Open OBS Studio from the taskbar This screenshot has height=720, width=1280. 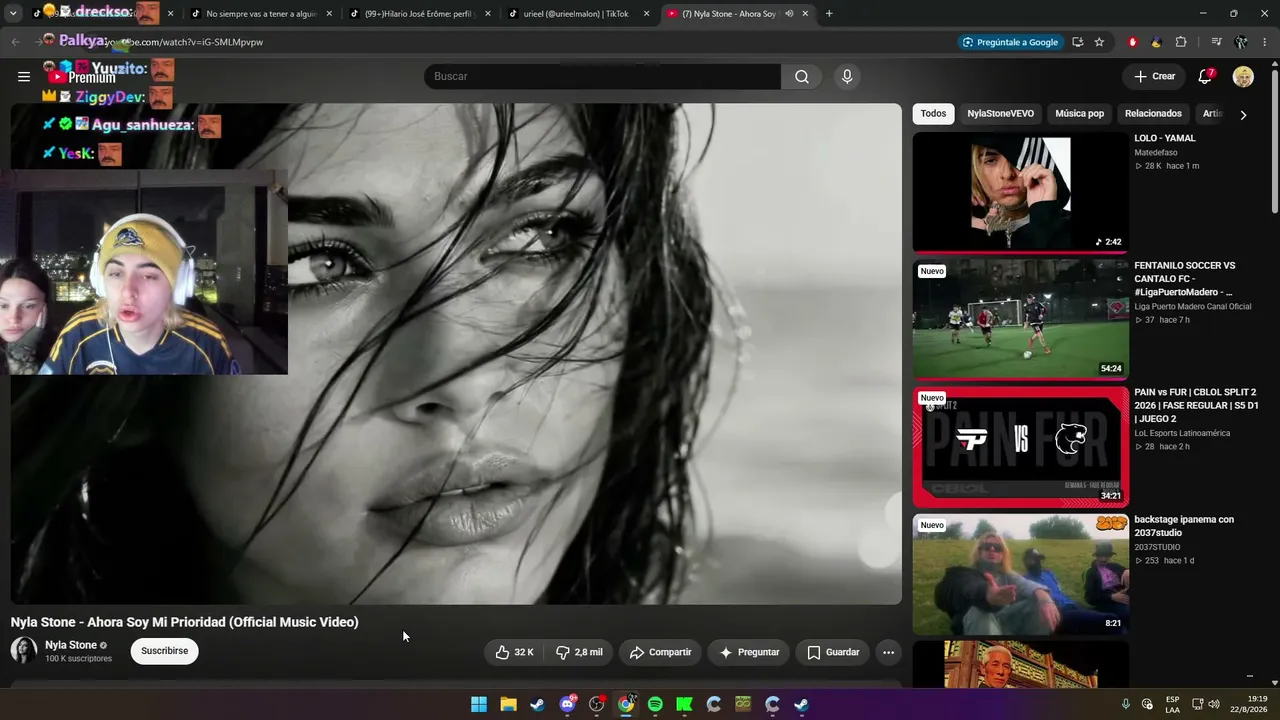(x=597, y=704)
